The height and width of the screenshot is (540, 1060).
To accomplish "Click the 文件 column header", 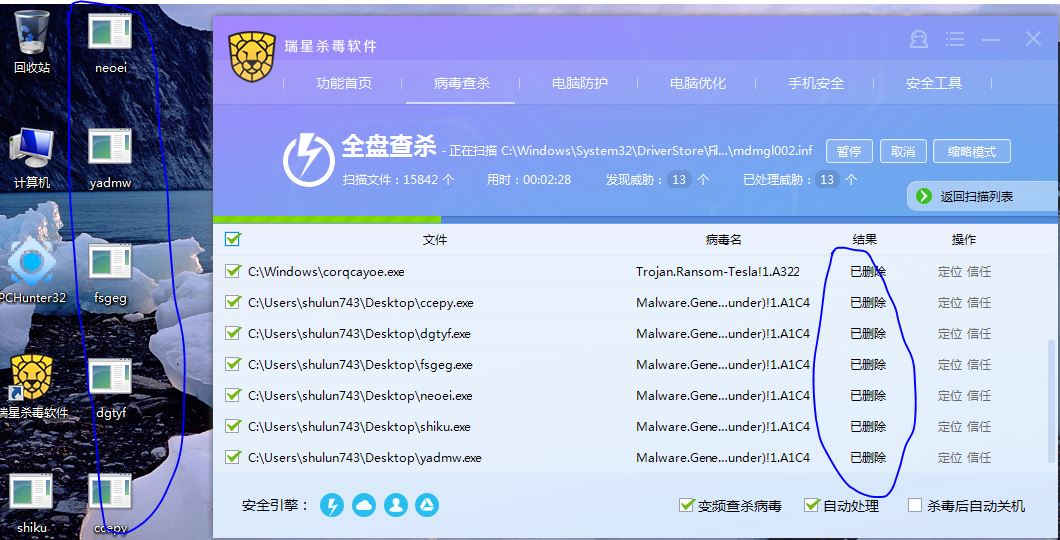I will click(x=435, y=240).
